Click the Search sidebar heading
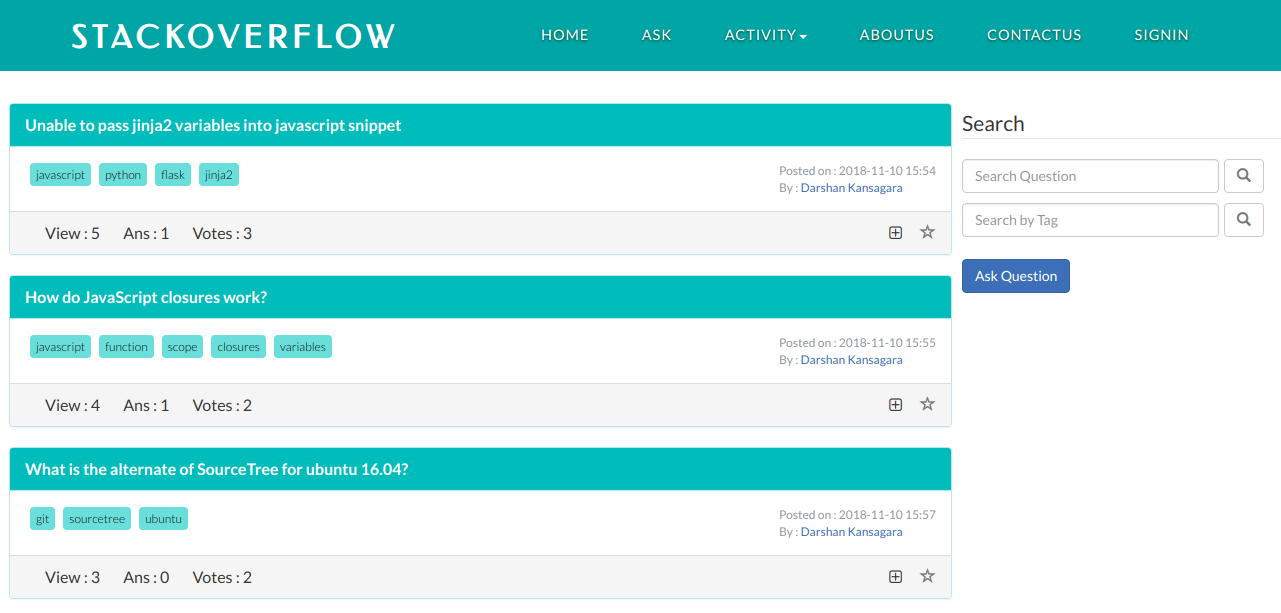 pos(993,124)
